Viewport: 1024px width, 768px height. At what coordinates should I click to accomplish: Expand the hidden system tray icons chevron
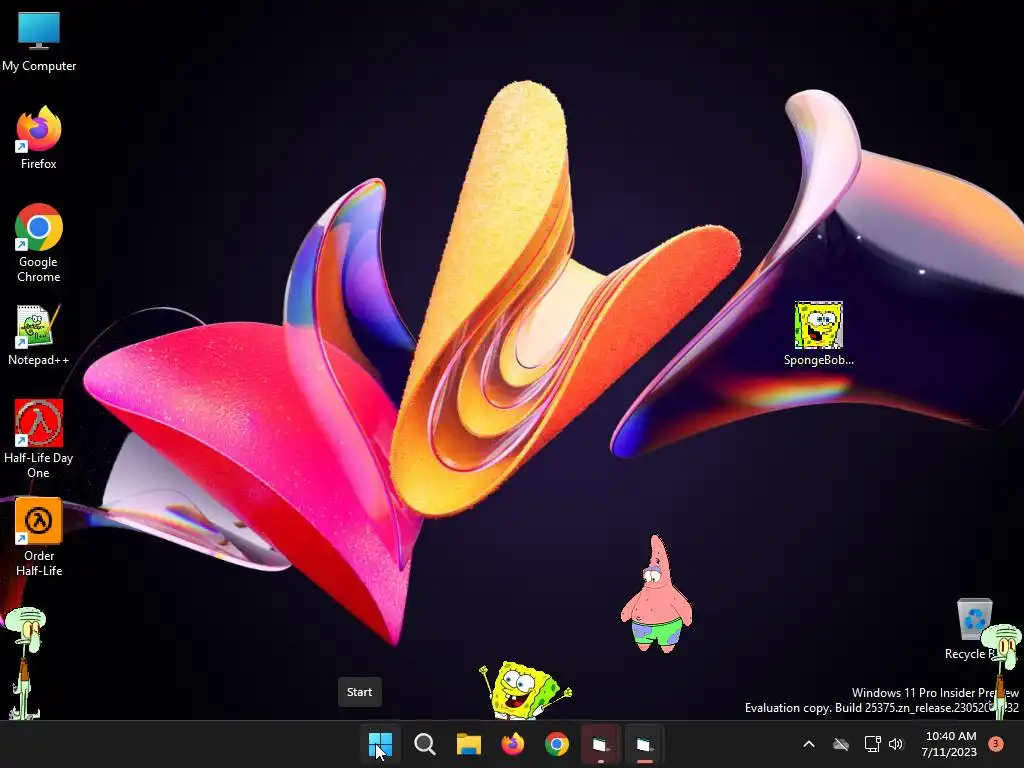coord(808,744)
